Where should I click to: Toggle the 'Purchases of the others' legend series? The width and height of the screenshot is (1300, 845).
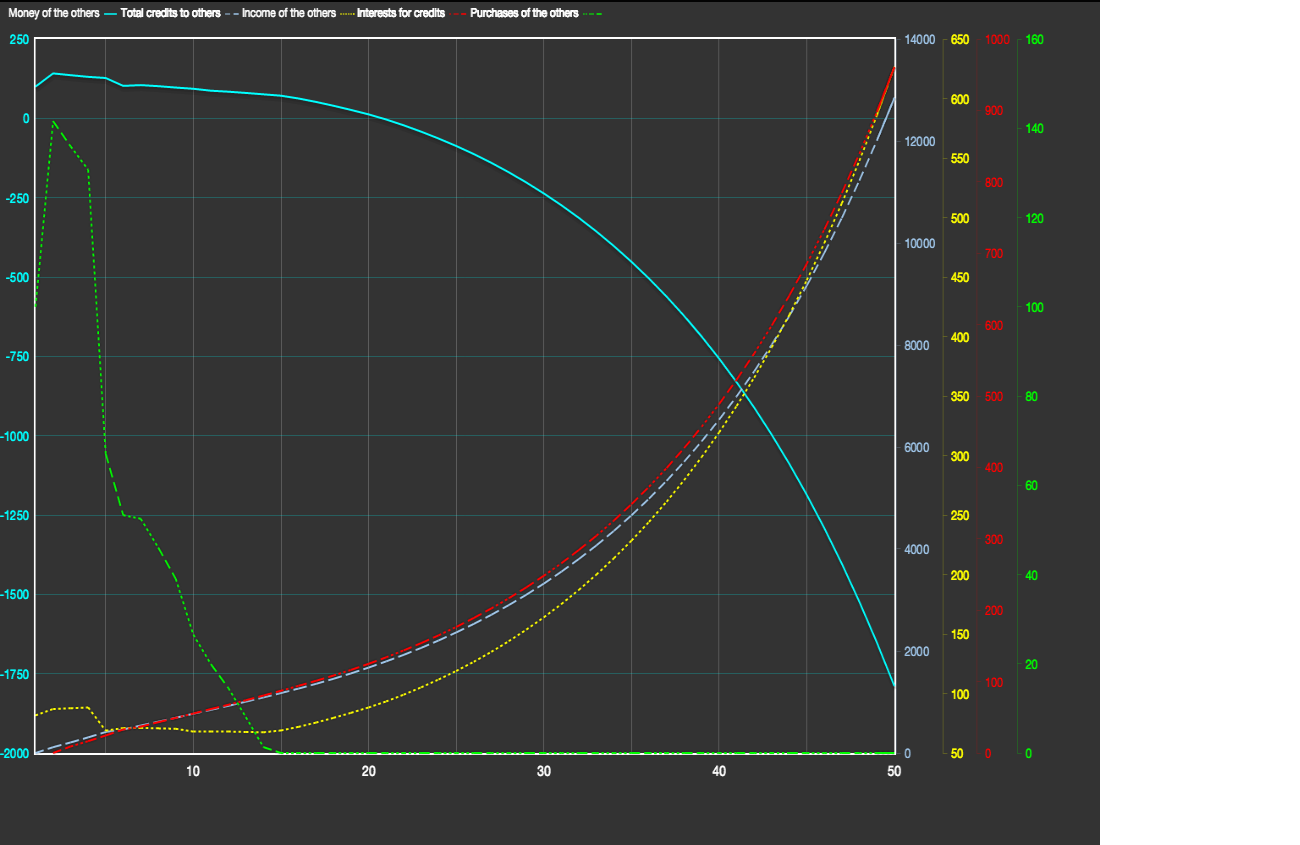[x=524, y=14]
